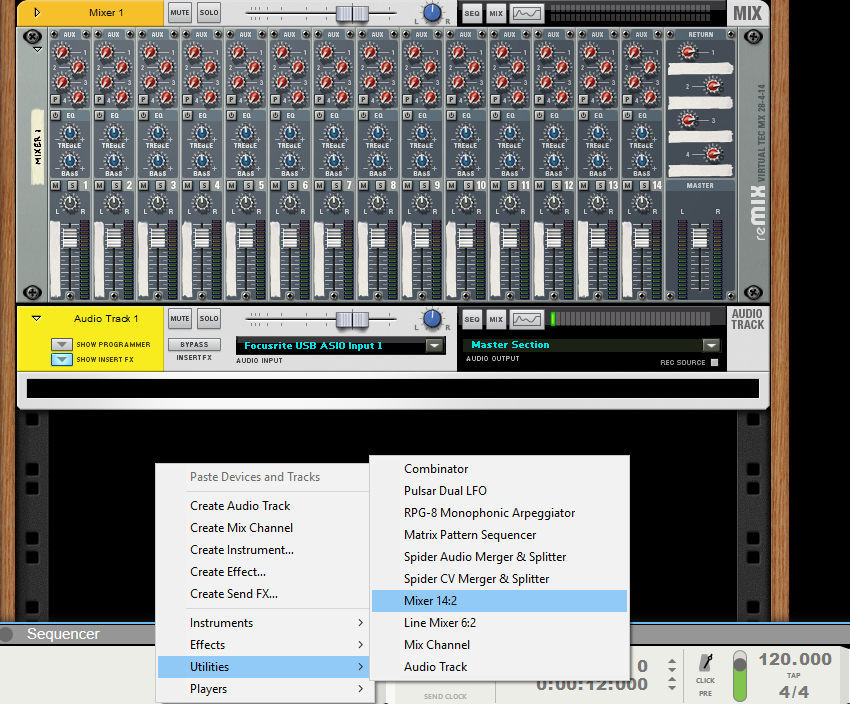This screenshot has width=850, height=704.
Task: Click the 120.000 tempo value
Action: click(x=795, y=659)
